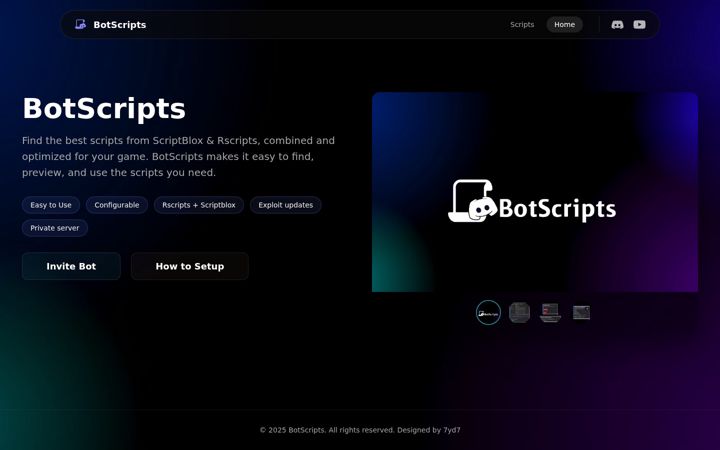The height and width of the screenshot is (450, 720).
Task: Open the How to Setup guide
Action: [x=190, y=266]
